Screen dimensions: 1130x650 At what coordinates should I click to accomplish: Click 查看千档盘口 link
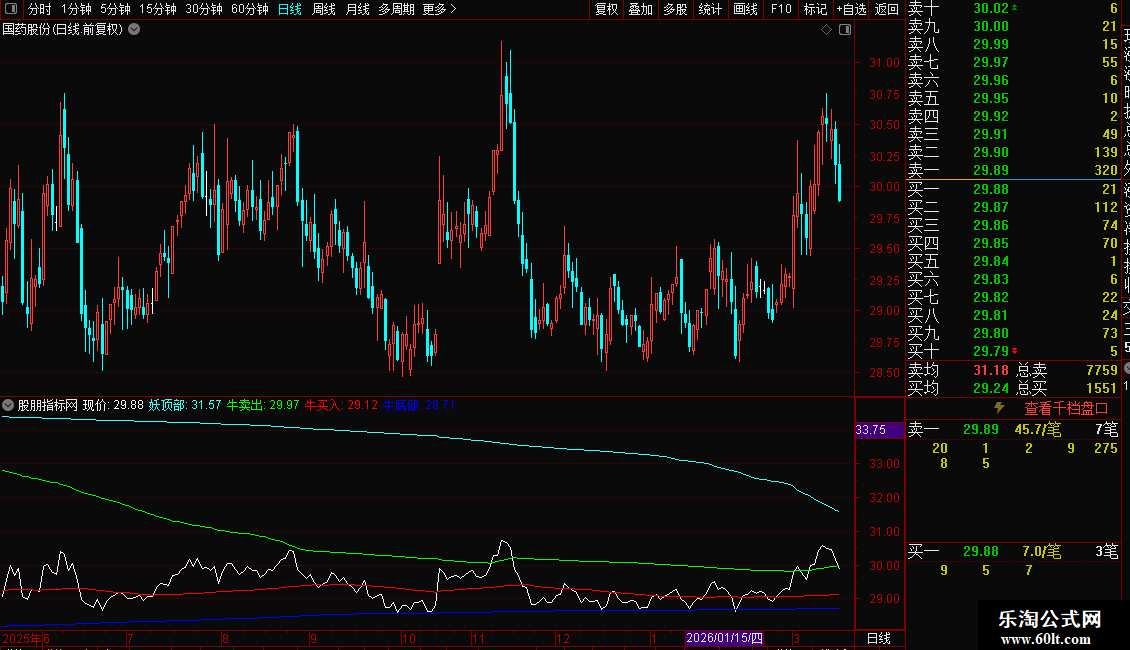(1066, 408)
